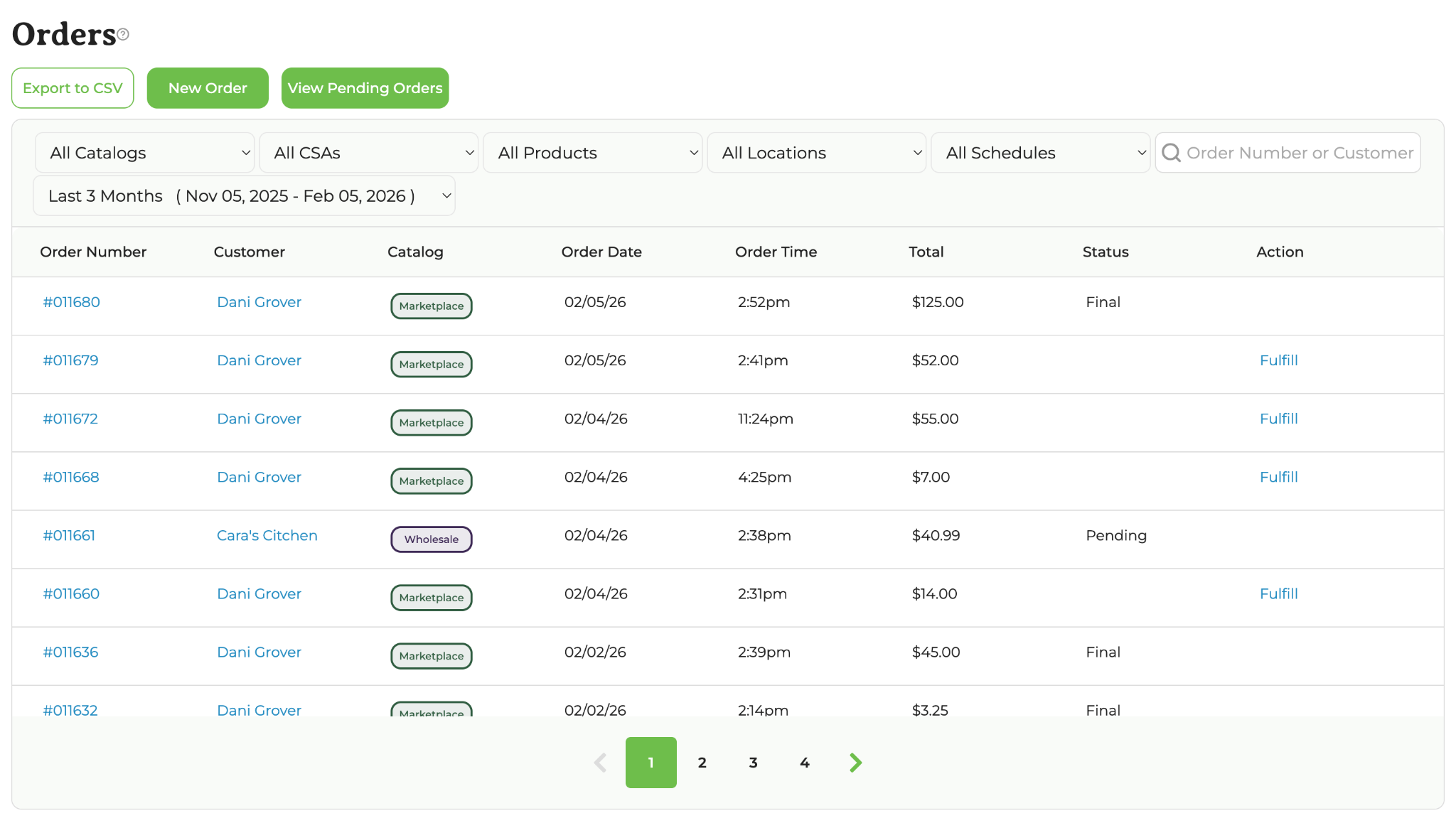
Task: Create a New Order
Action: click(x=208, y=88)
